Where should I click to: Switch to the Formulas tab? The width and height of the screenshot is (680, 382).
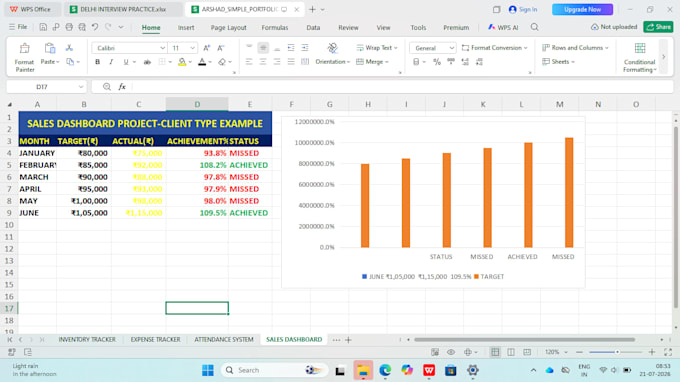[x=275, y=27]
